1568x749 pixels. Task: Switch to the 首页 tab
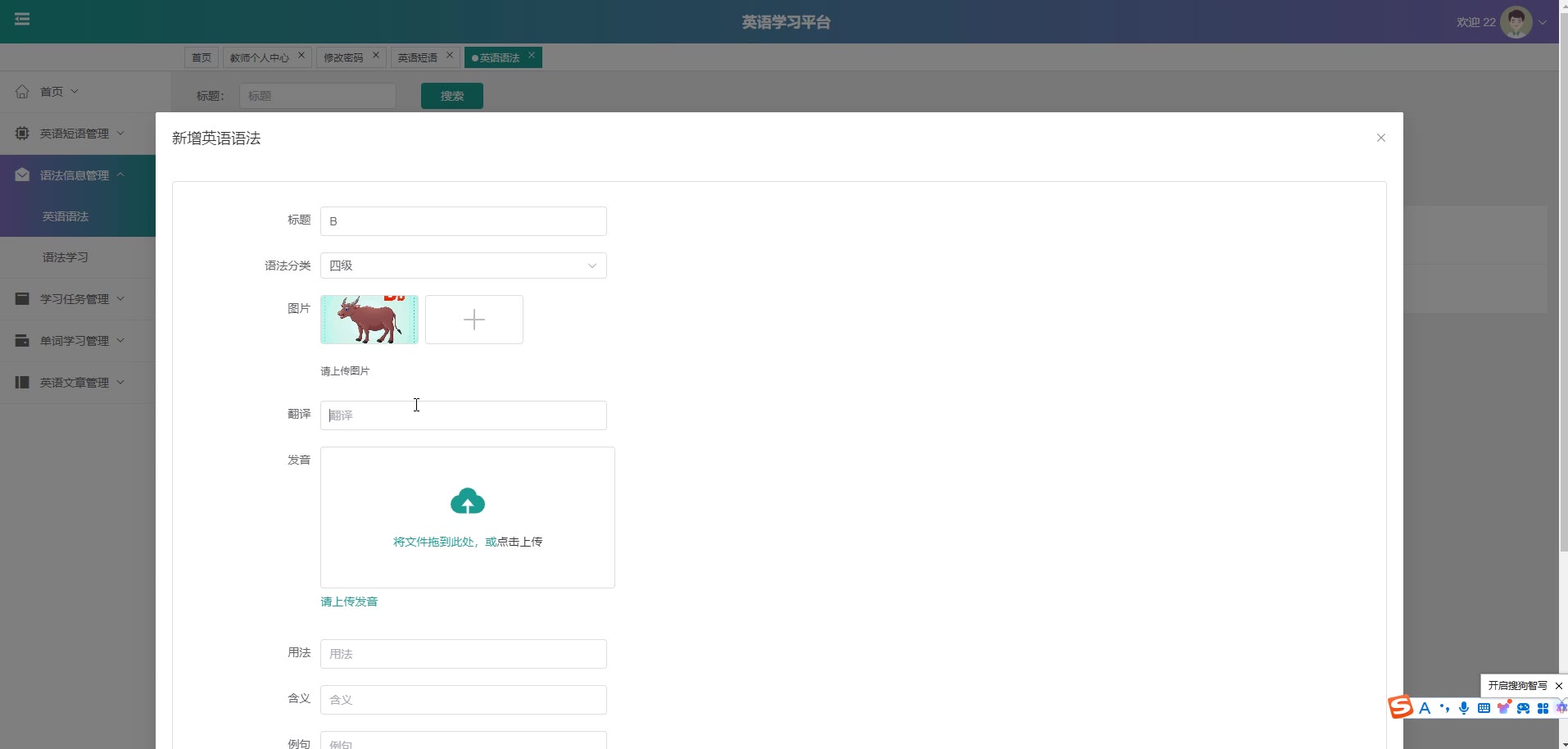[x=202, y=57]
